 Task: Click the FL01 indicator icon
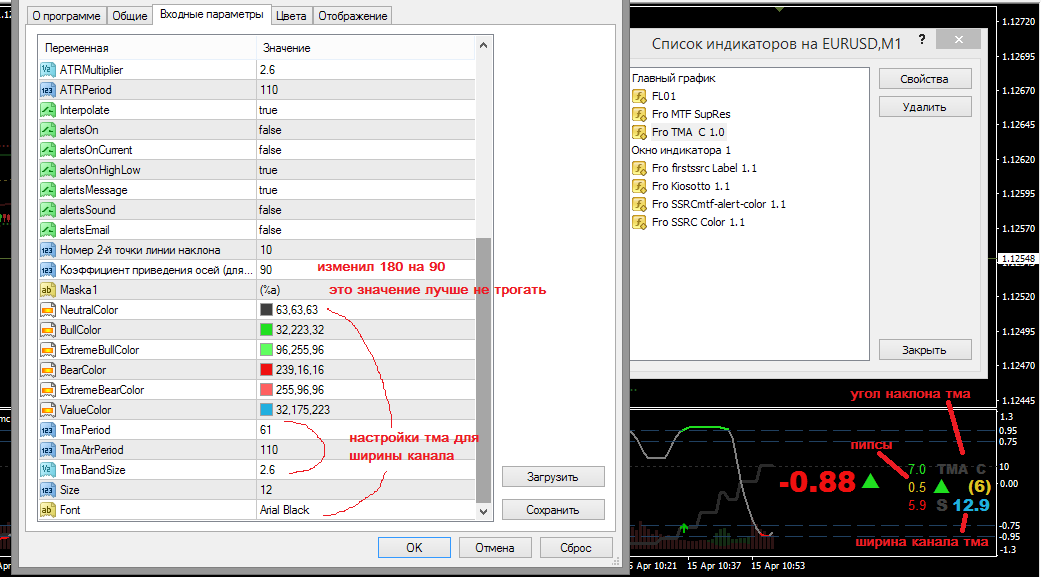click(x=639, y=96)
